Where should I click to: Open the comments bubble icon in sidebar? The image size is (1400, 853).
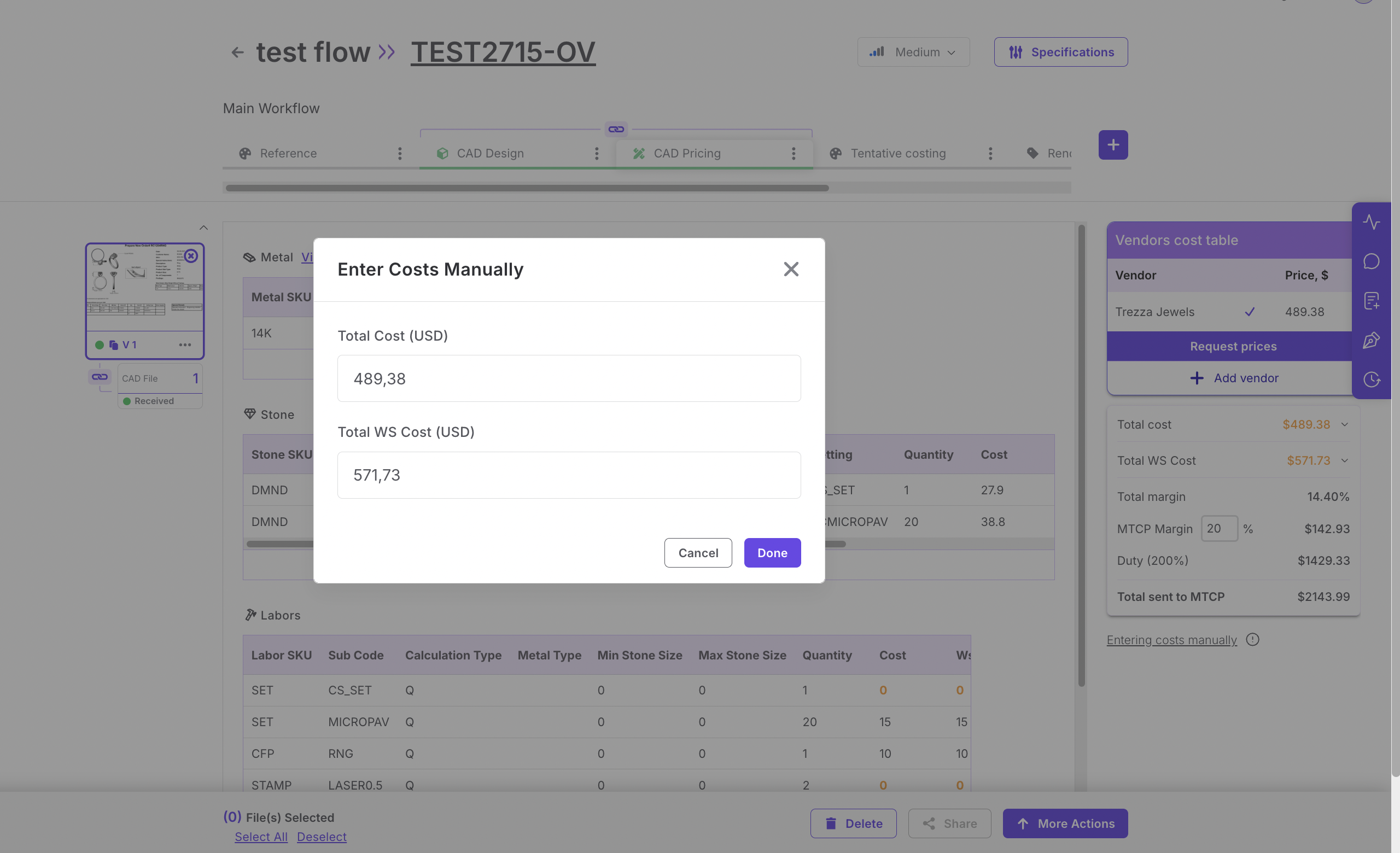[x=1371, y=261]
